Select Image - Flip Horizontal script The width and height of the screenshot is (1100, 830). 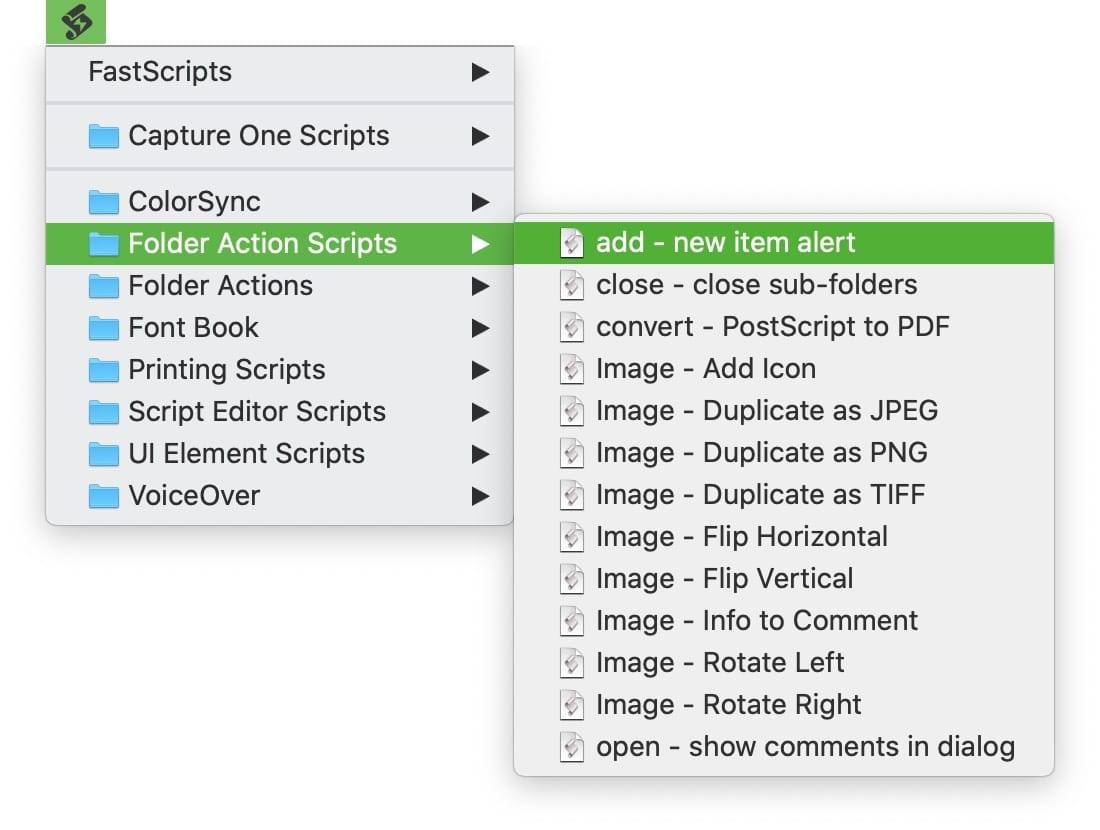tap(741, 537)
